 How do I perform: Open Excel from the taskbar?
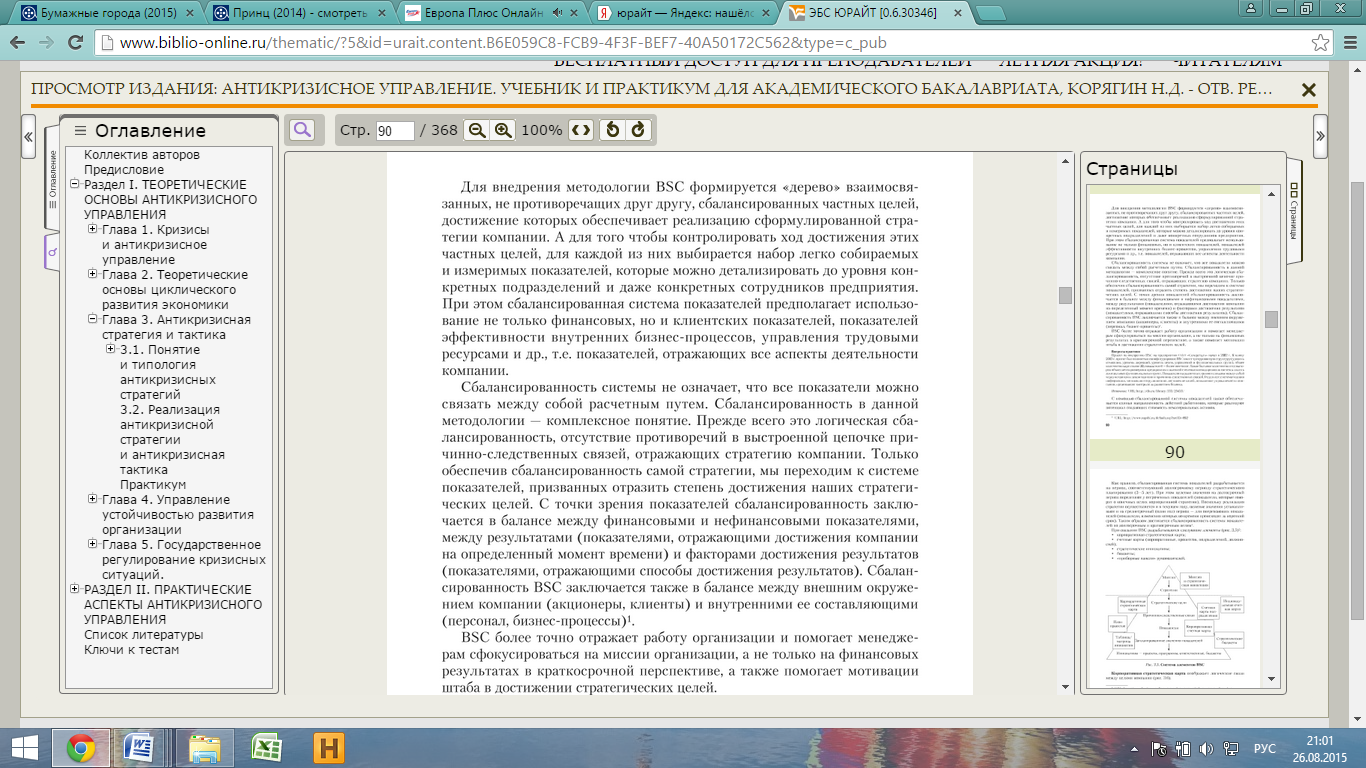[x=267, y=748]
